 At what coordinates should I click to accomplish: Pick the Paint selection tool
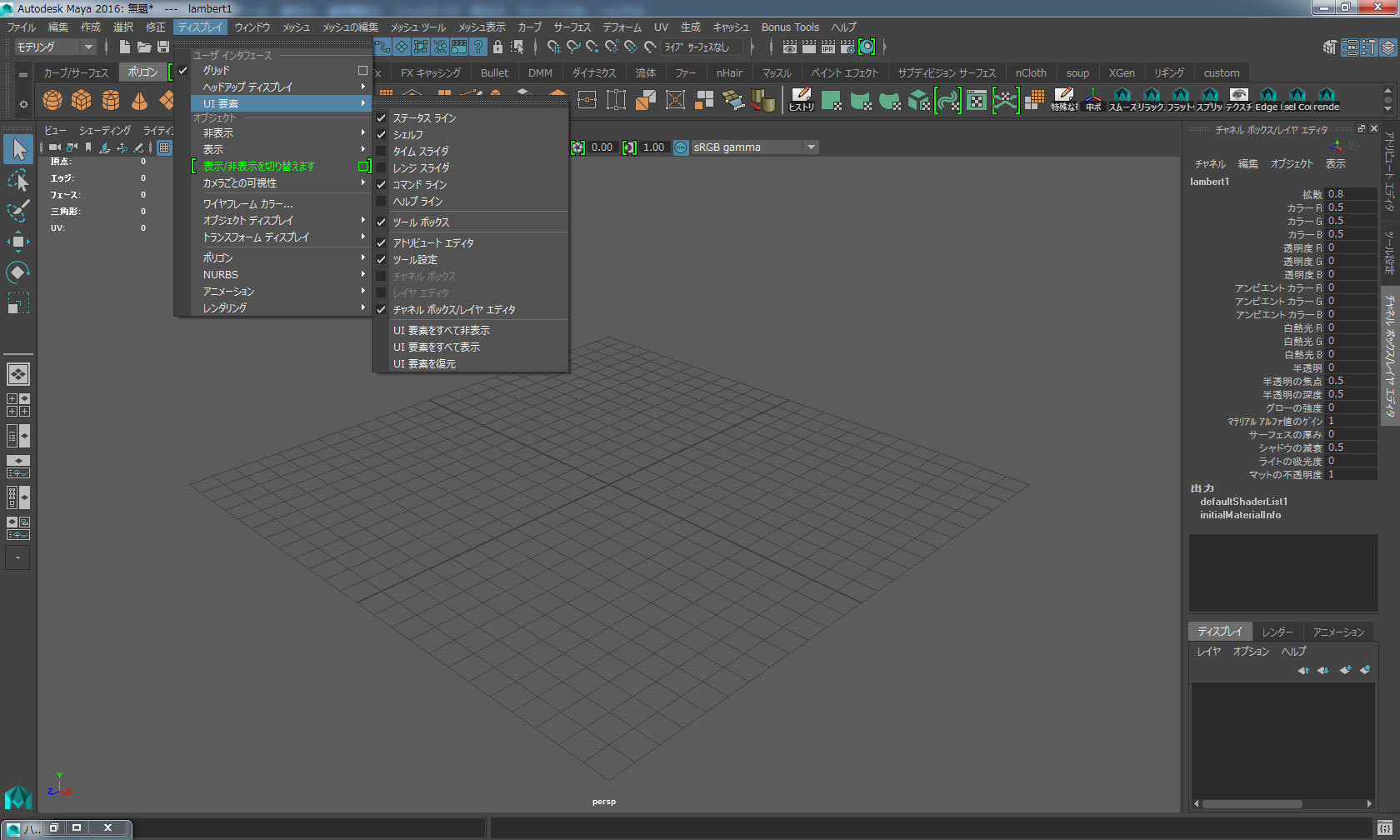point(18,210)
